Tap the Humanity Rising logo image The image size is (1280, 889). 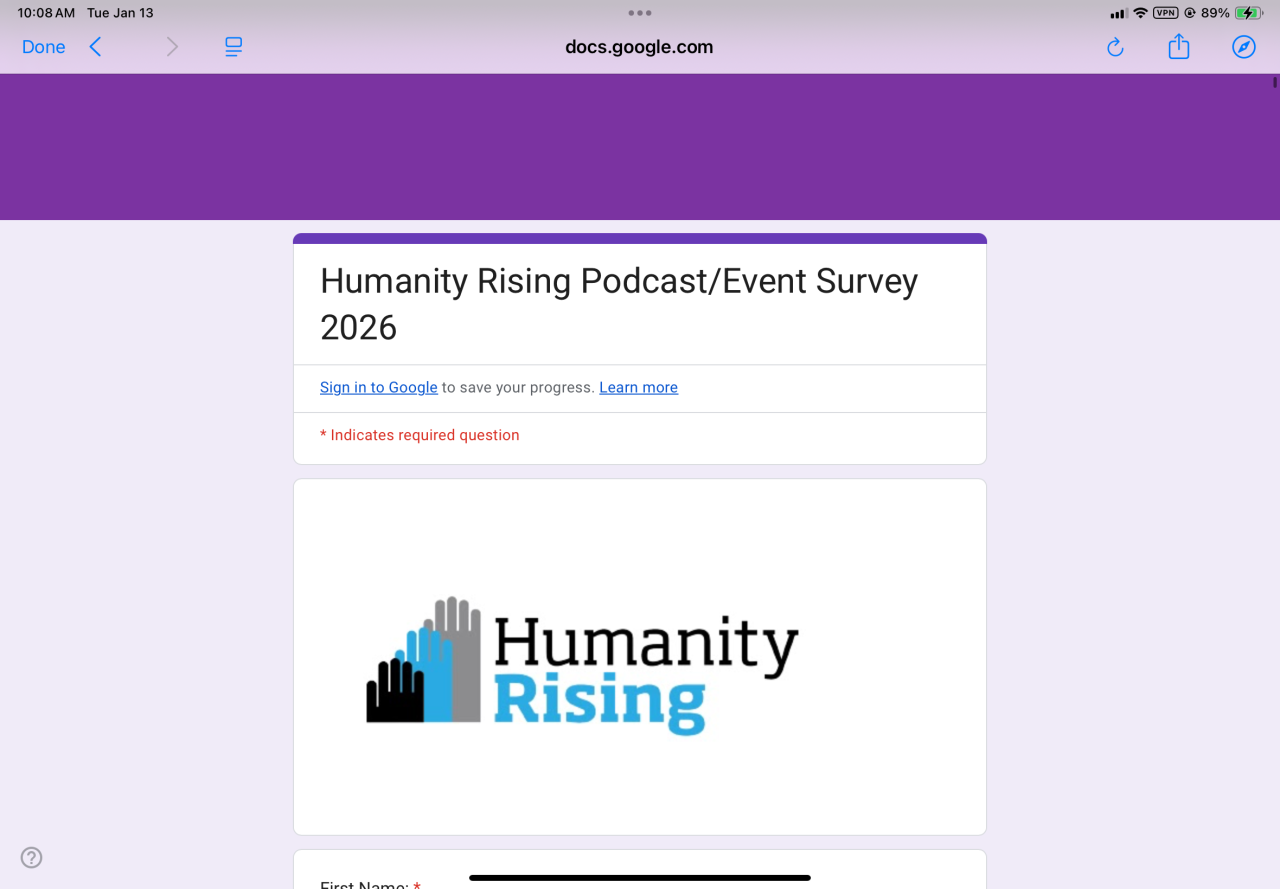tap(583, 665)
